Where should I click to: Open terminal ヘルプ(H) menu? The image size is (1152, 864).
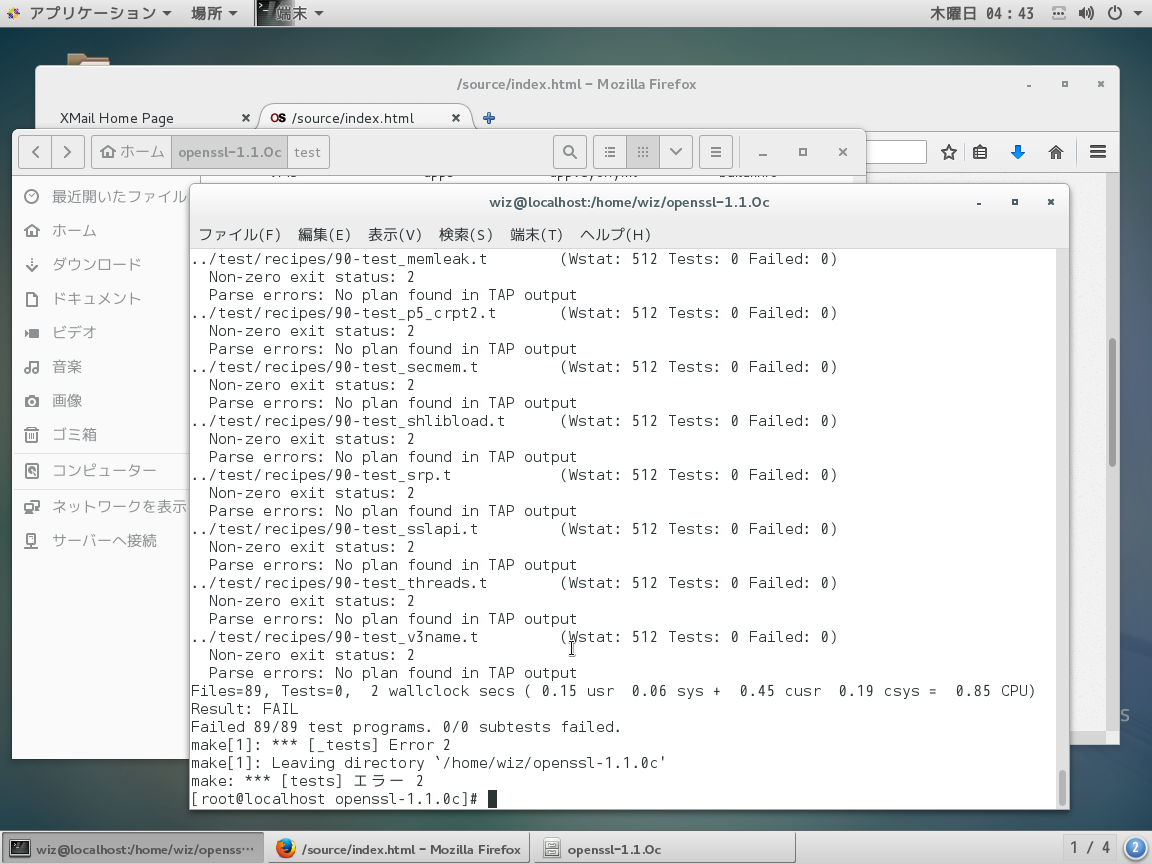pos(616,234)
